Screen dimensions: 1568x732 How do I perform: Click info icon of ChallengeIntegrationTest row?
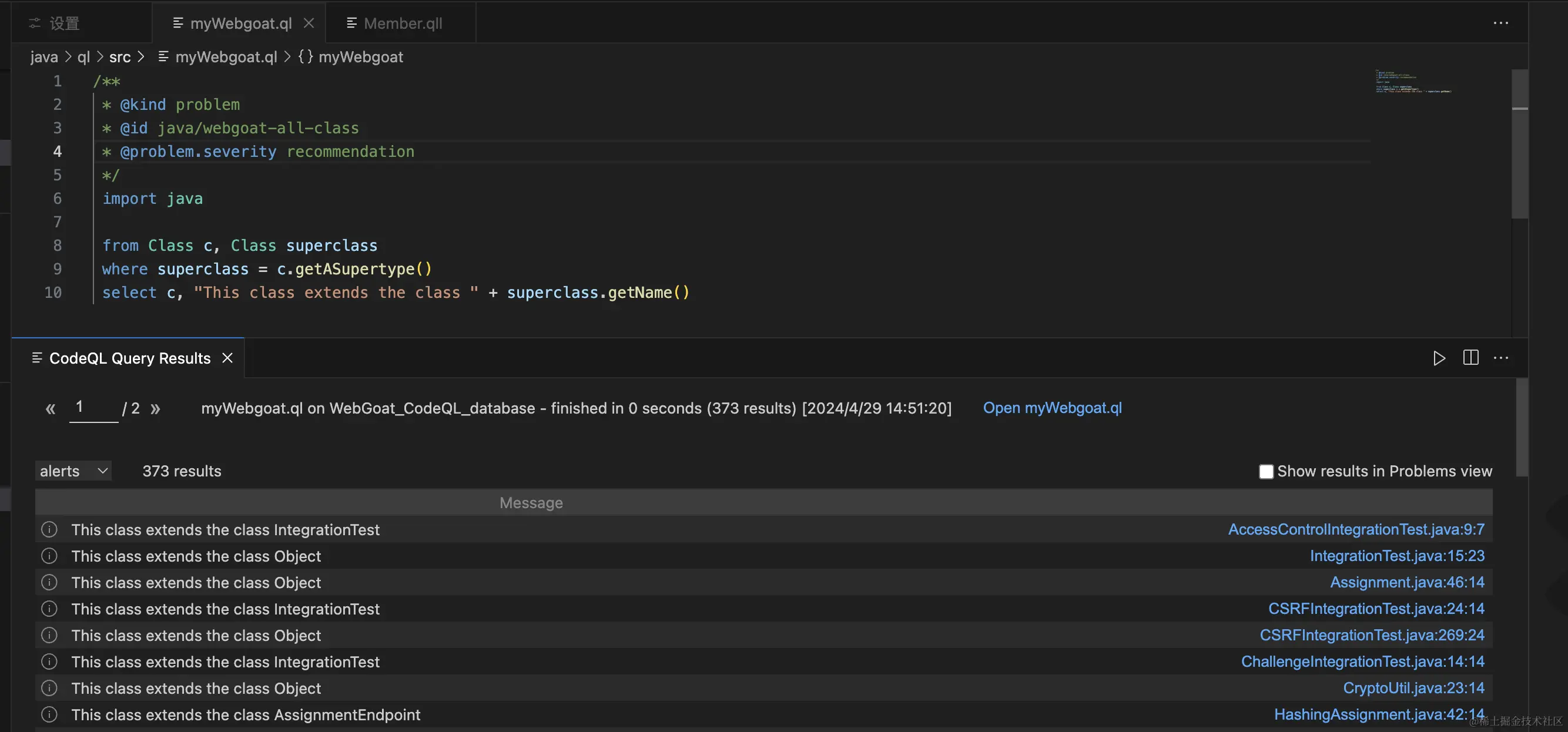49,662
